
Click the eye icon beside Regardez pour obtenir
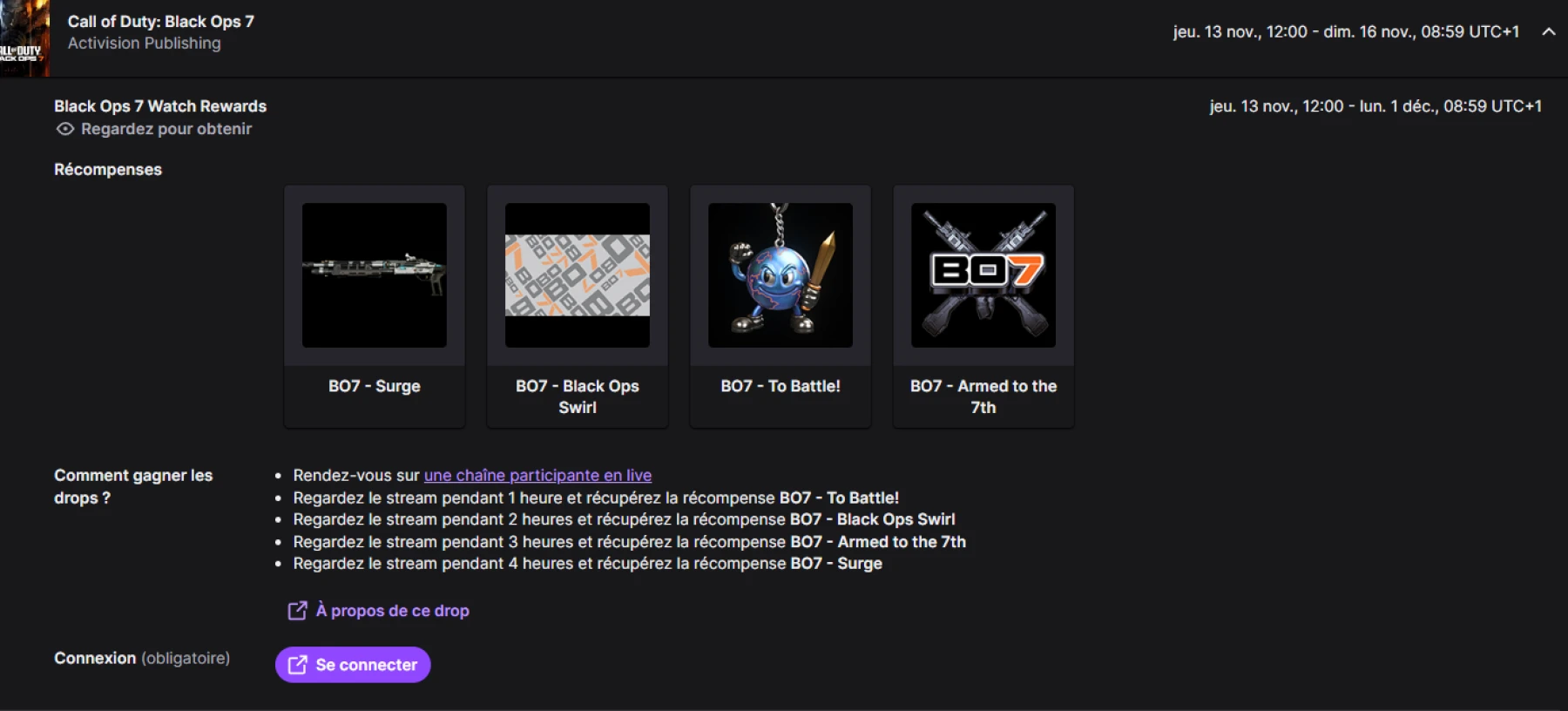65,129
